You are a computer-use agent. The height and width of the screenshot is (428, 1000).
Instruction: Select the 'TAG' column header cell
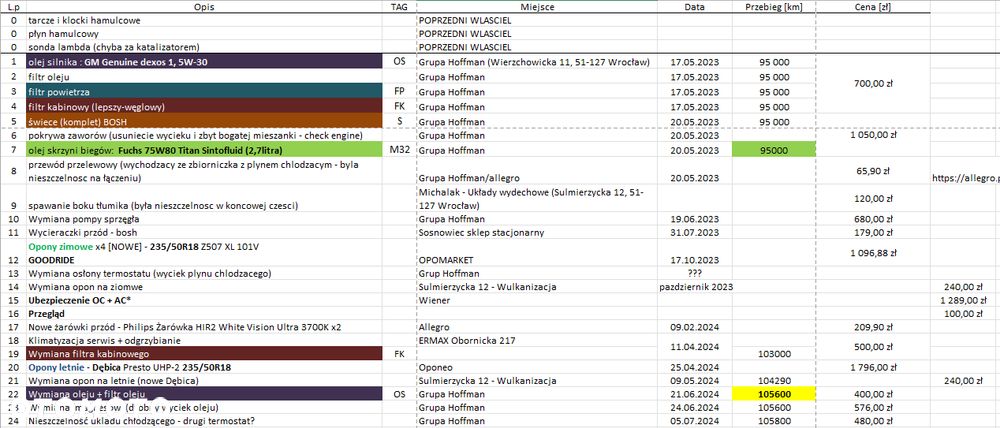pyautogui.click(x=399, y=6)
